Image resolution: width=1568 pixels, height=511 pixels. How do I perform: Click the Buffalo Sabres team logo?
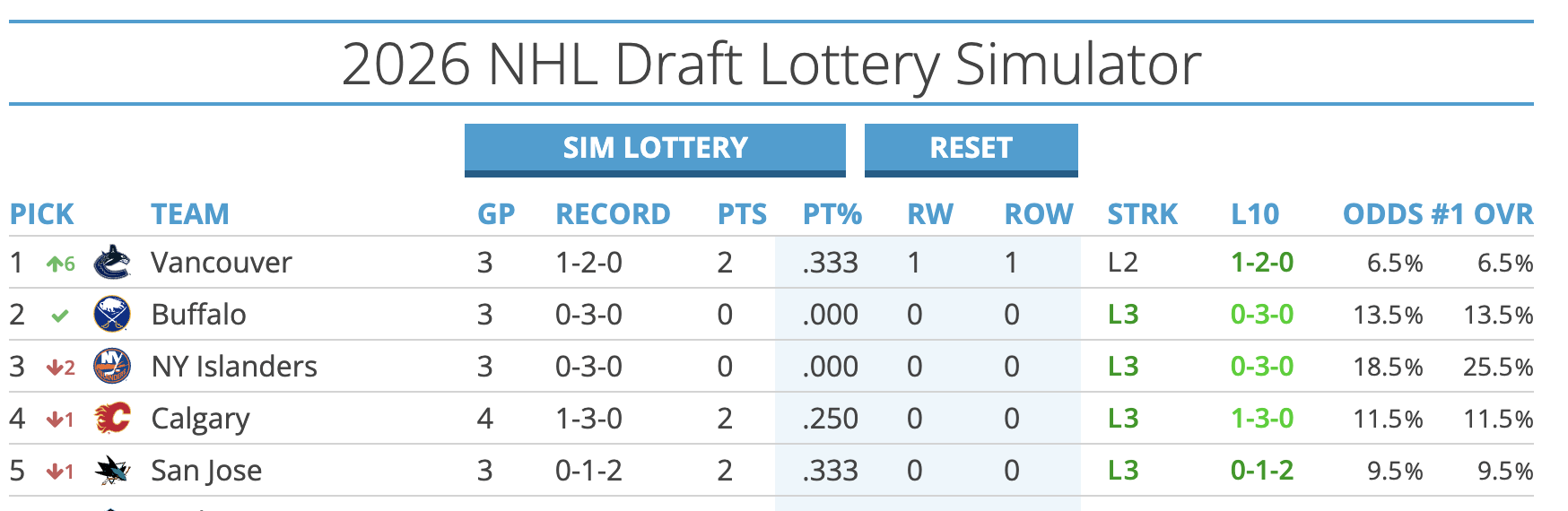[x=112, y=315]
